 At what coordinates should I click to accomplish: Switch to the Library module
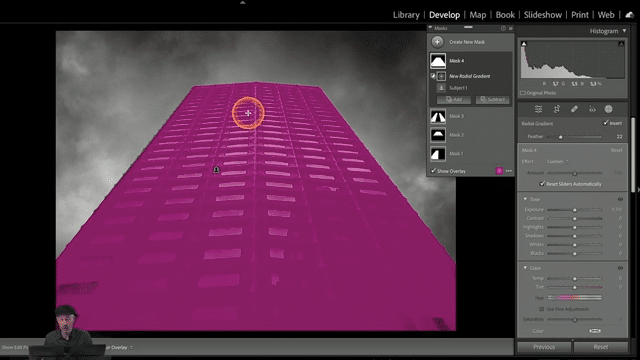406,15
